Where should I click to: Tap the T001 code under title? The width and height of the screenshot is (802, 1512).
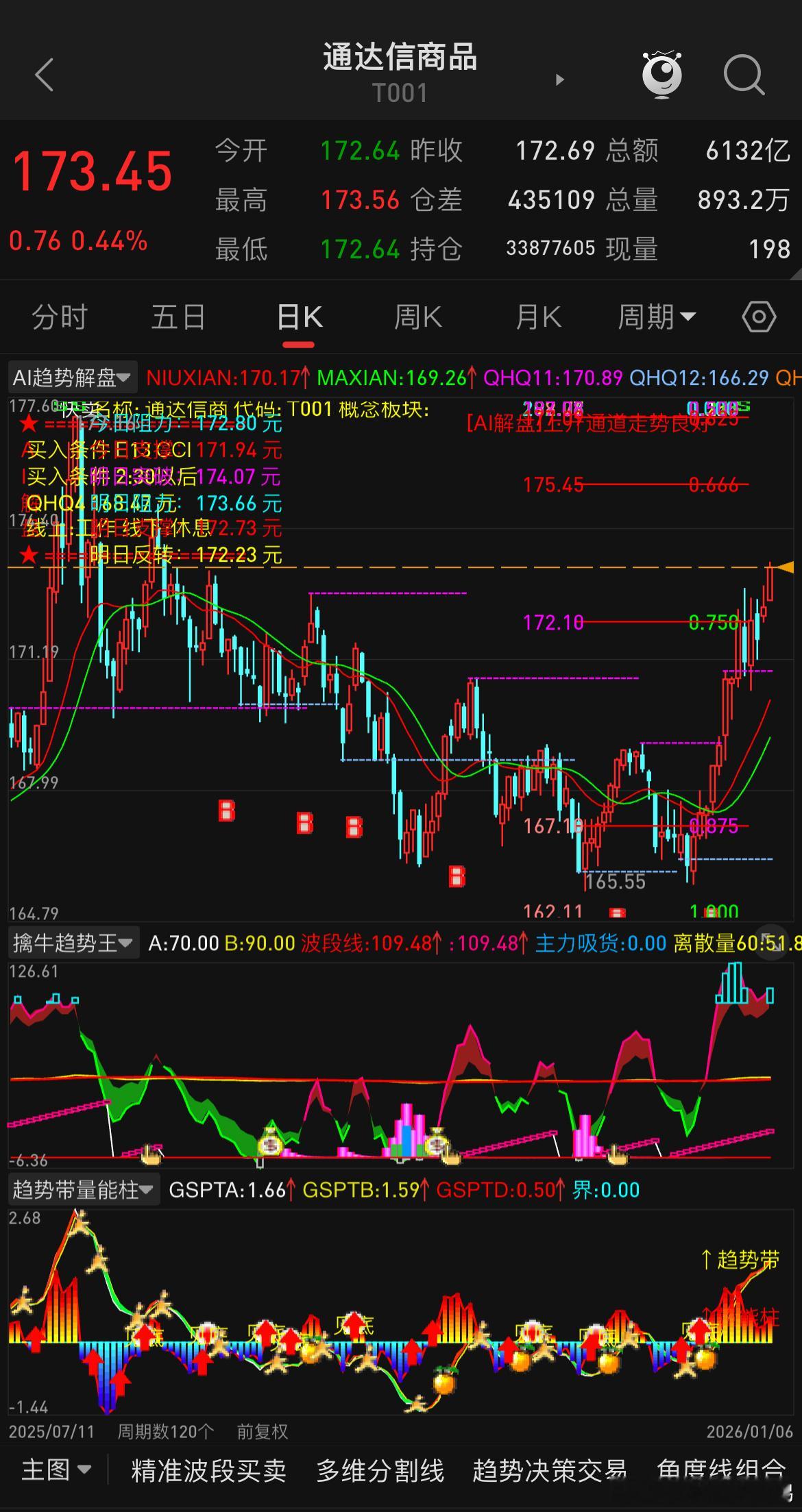point(400,92)
